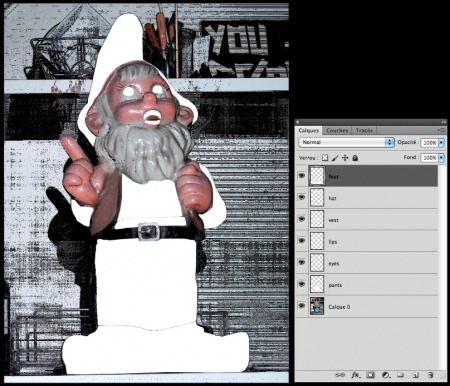Click the delete layer trash icon
The image size is (450, 386).
click(x=431, y=375)
